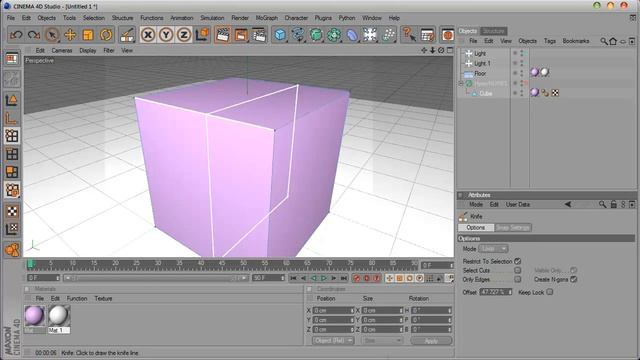Click the Undo arrow in the top toolbar

16,35
